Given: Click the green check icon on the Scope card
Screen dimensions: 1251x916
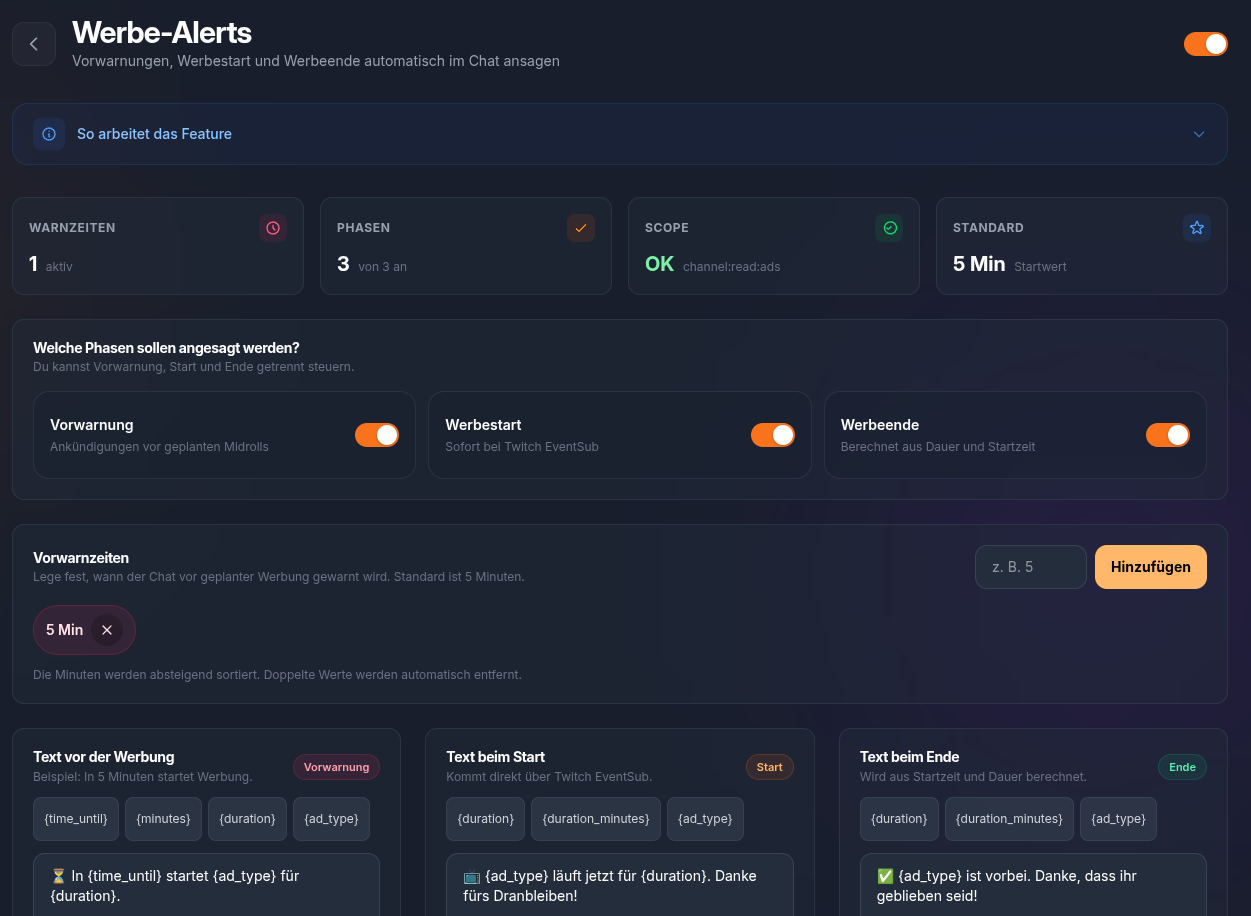Looking at the screenshot, I should click(x=889, y=227).
